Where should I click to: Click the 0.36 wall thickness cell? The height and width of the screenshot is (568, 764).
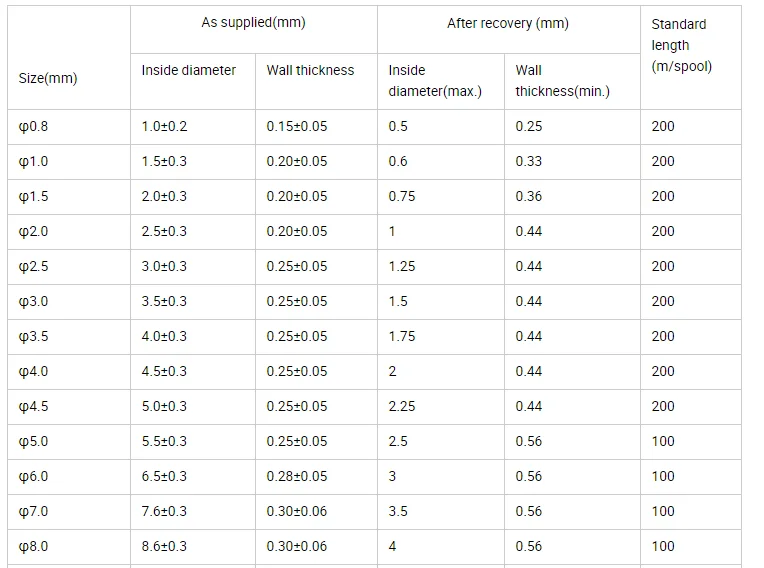coord(528,197)
